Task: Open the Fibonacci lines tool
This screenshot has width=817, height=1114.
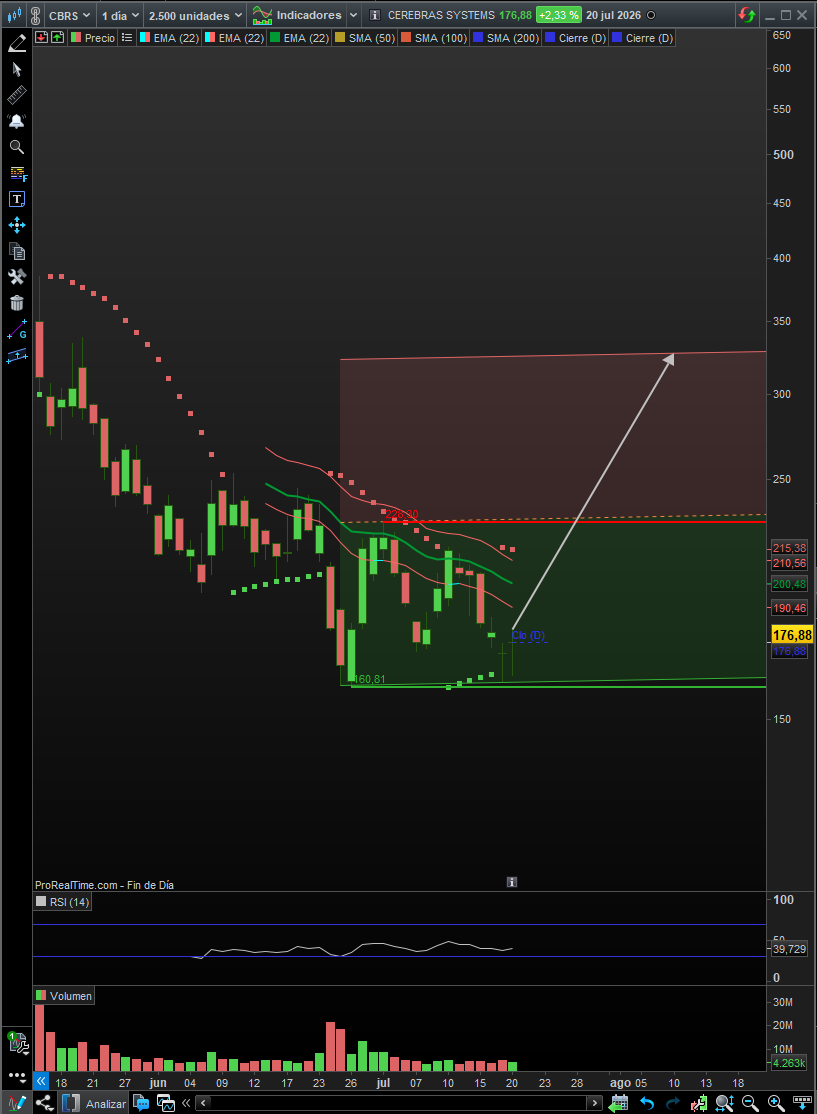Action: (x=17, y=173)
